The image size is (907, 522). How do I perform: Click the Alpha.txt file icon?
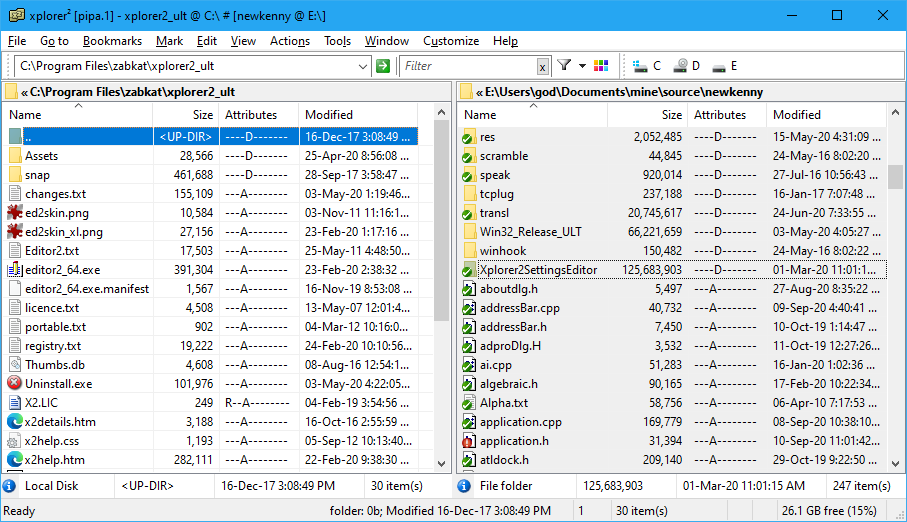(x=469, y=403)
